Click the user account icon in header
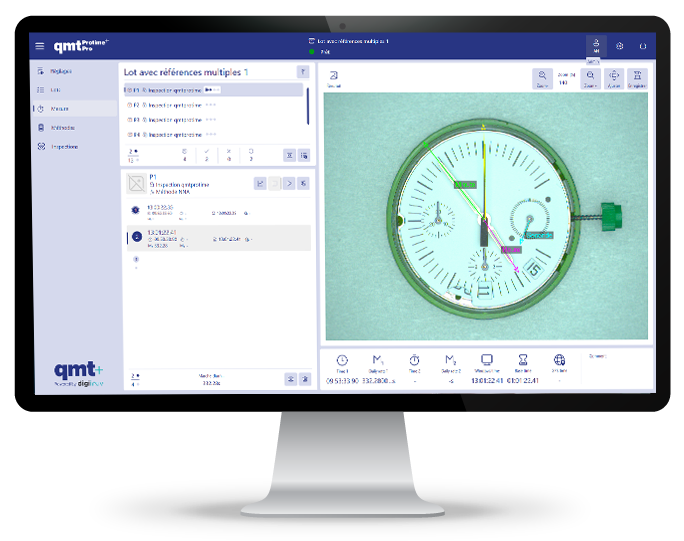Image resolution: width=684 pixels, height=541 pixels. click(596, 45)
